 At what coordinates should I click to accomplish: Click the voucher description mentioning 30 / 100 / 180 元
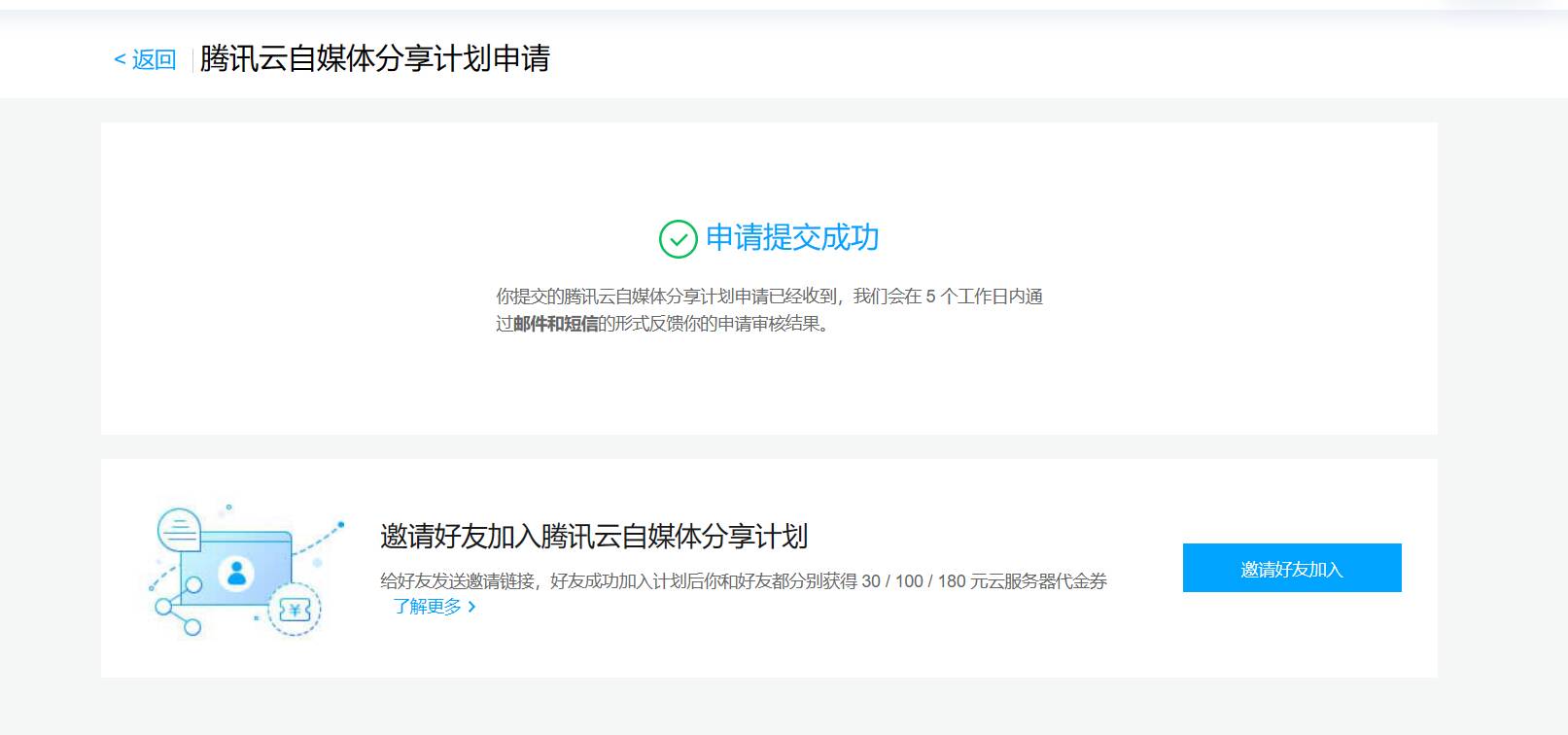[x=744, y=581]
